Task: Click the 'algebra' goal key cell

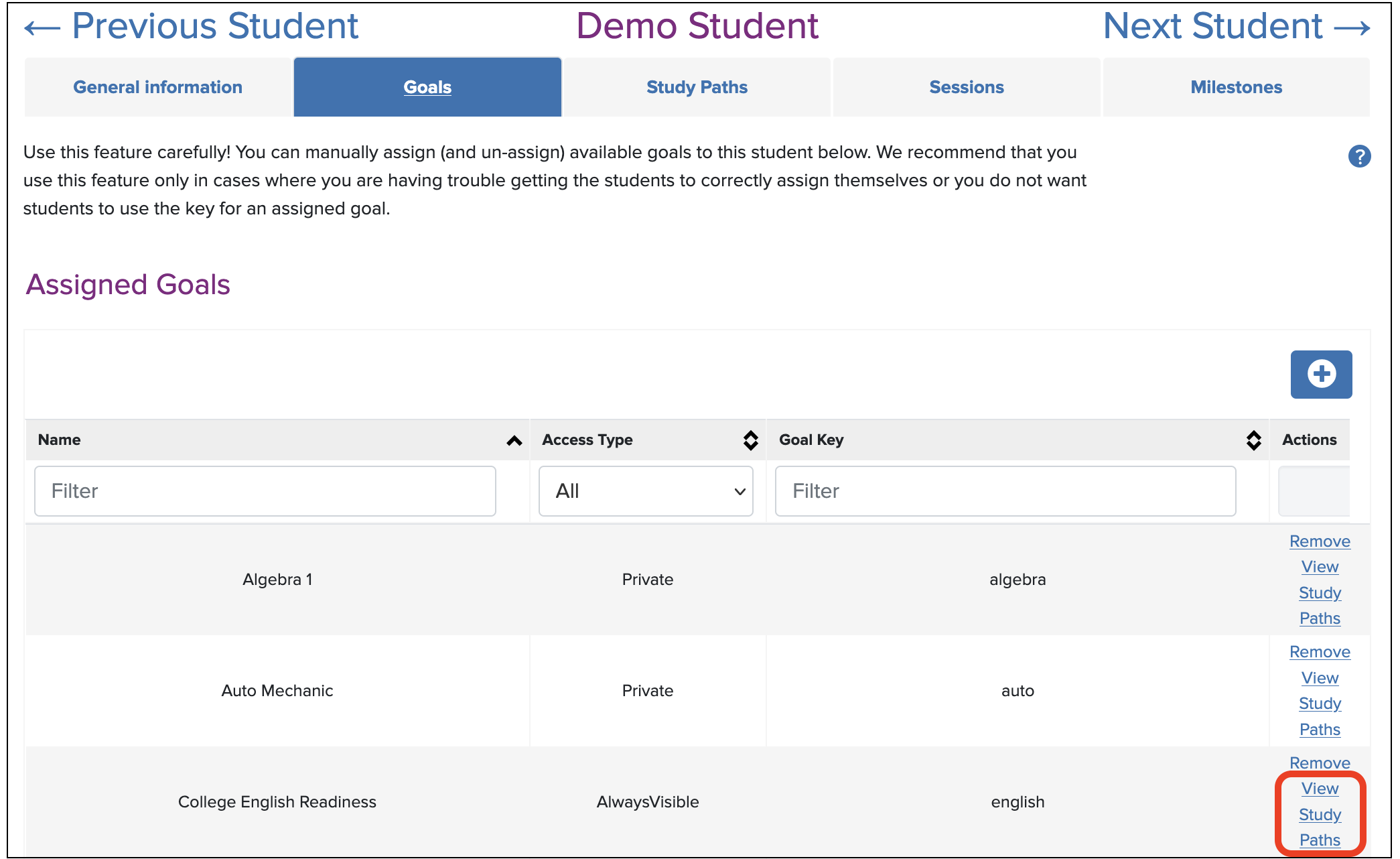Action: tap(1018, 580)
